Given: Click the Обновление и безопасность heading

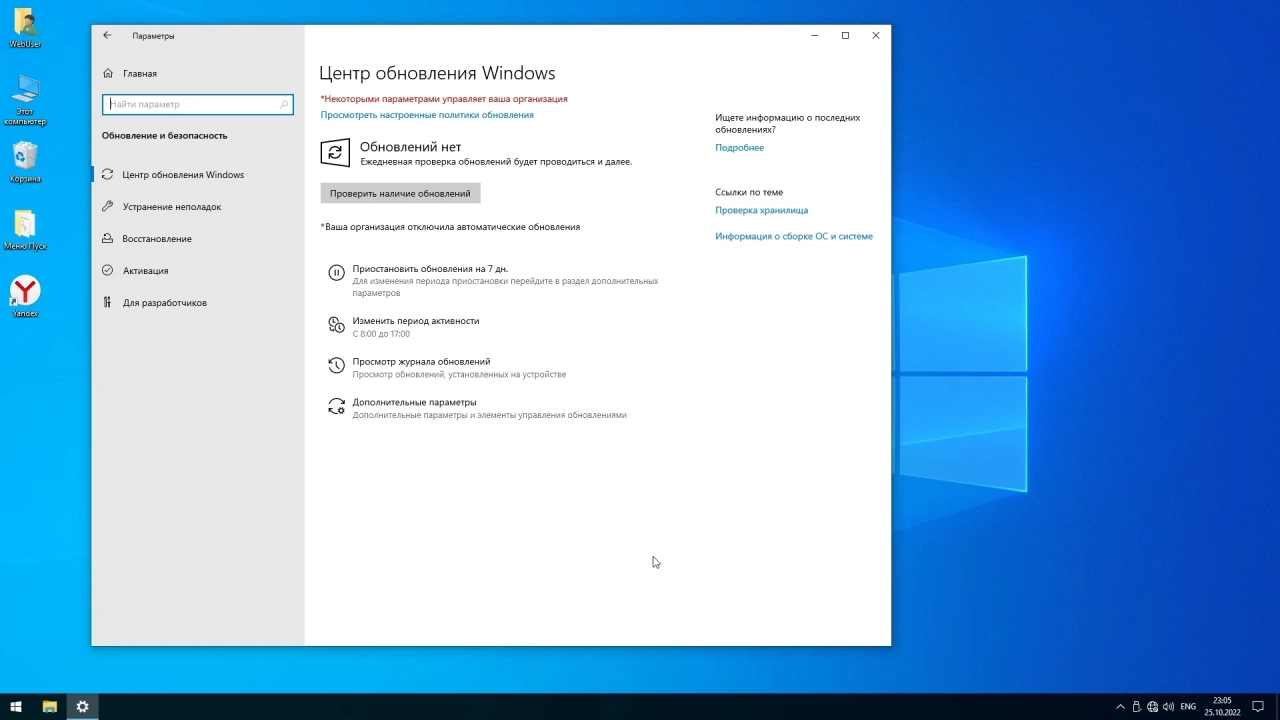Looking at the screenshot, I should click(x=165, y=135).
